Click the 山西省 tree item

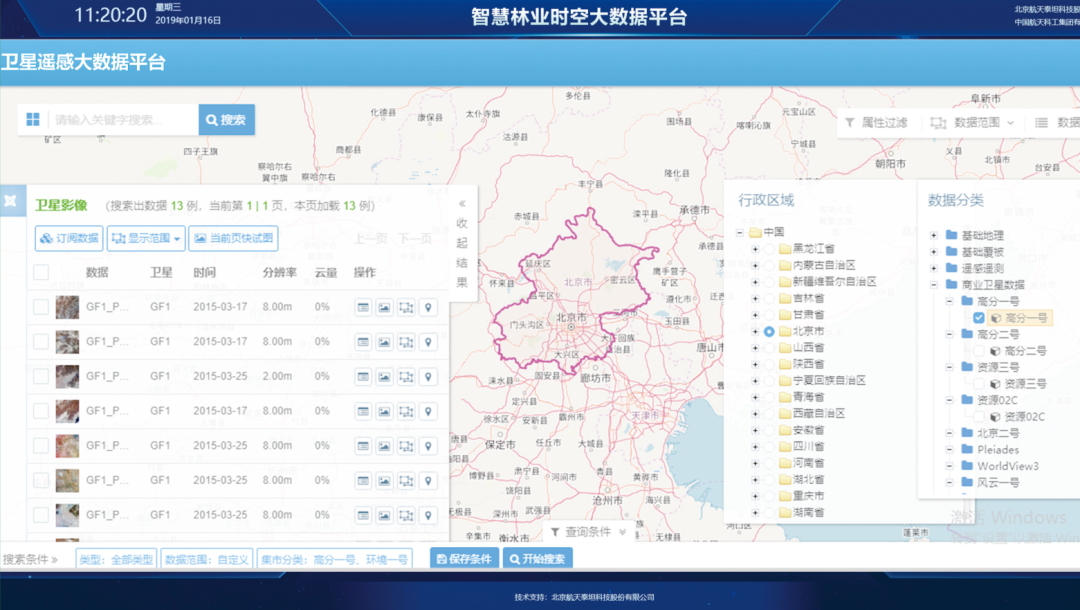point(808,348)
